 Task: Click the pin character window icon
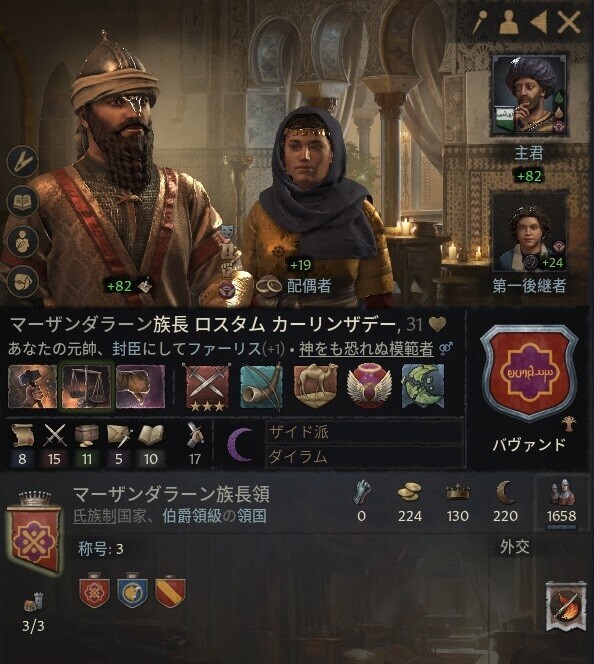[x=479, y=22]
